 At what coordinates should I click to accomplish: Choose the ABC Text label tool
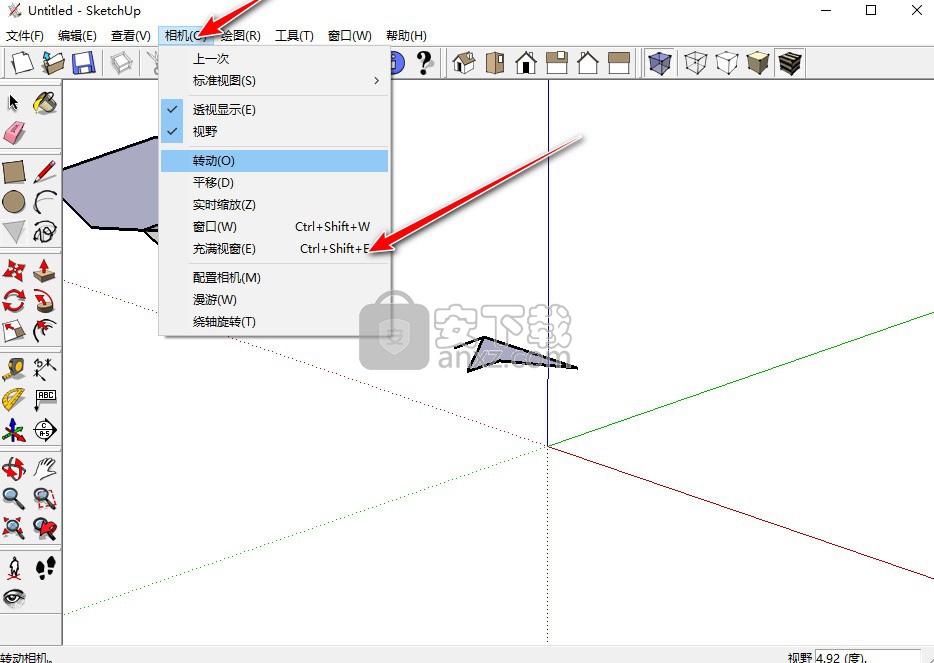tap(45, 400)
